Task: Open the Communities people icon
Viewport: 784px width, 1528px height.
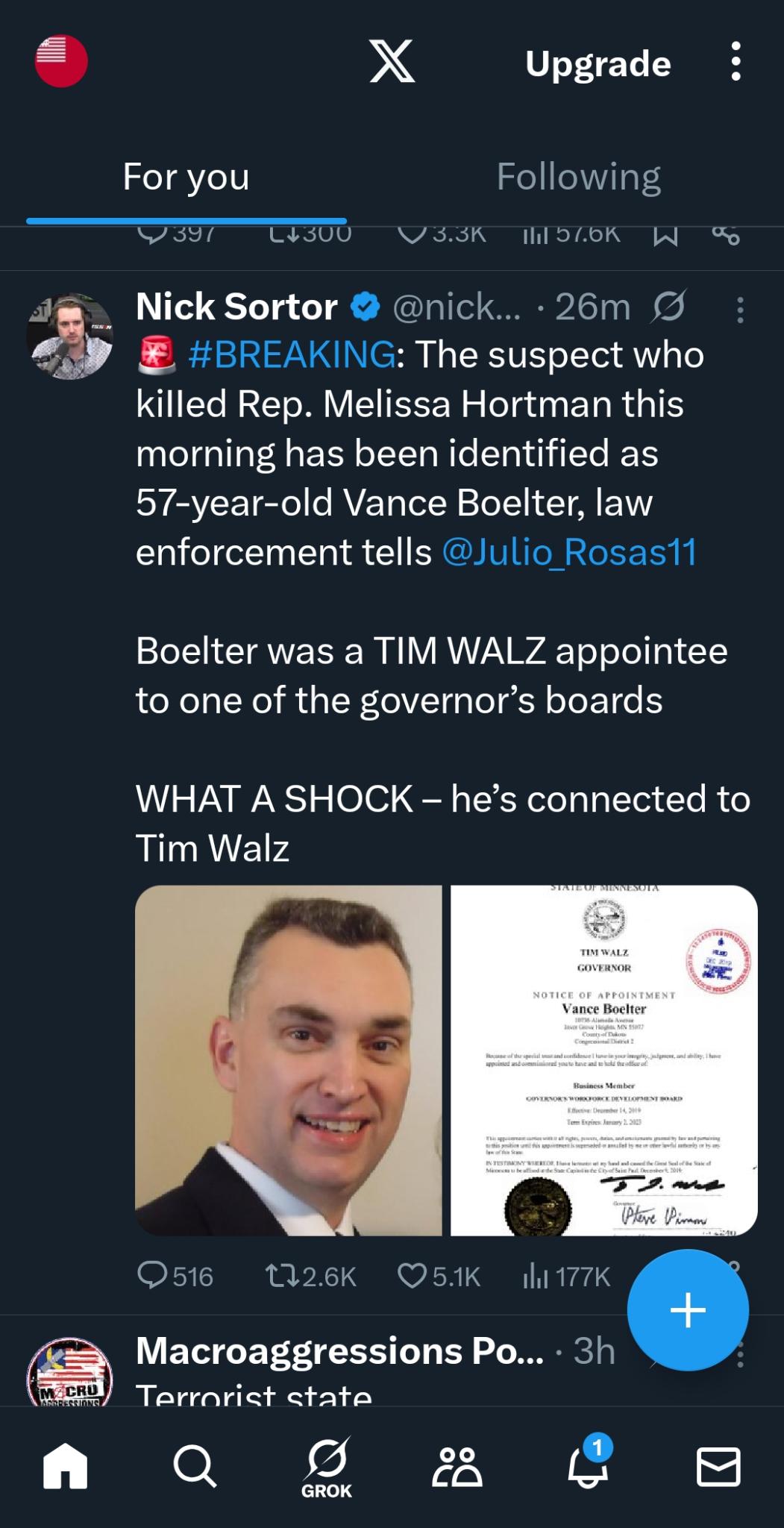Action: pos(457,1467)
